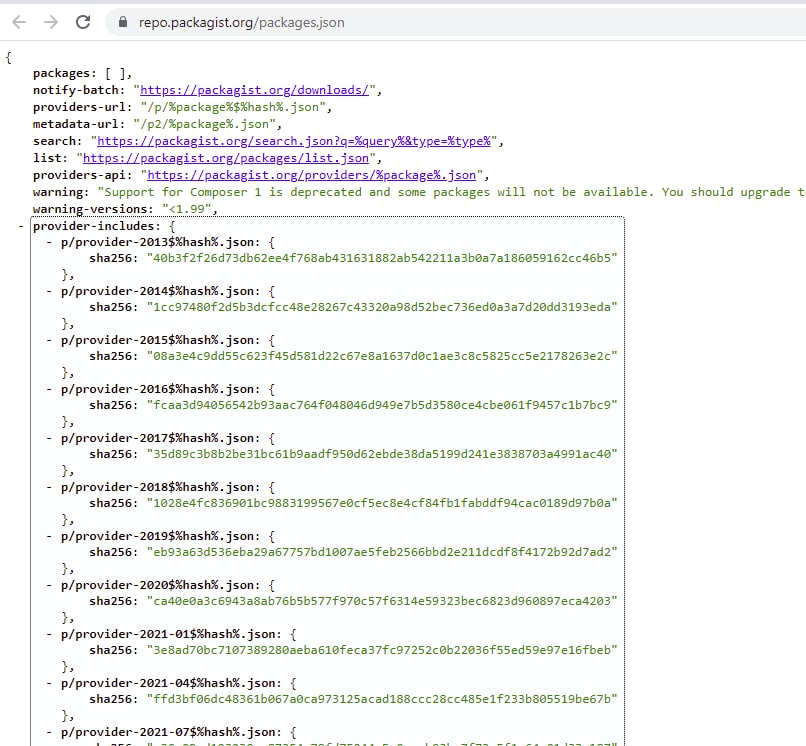Click the sha256 hash starting with 1028e4fc
The image size is (806, 746).
382,503
